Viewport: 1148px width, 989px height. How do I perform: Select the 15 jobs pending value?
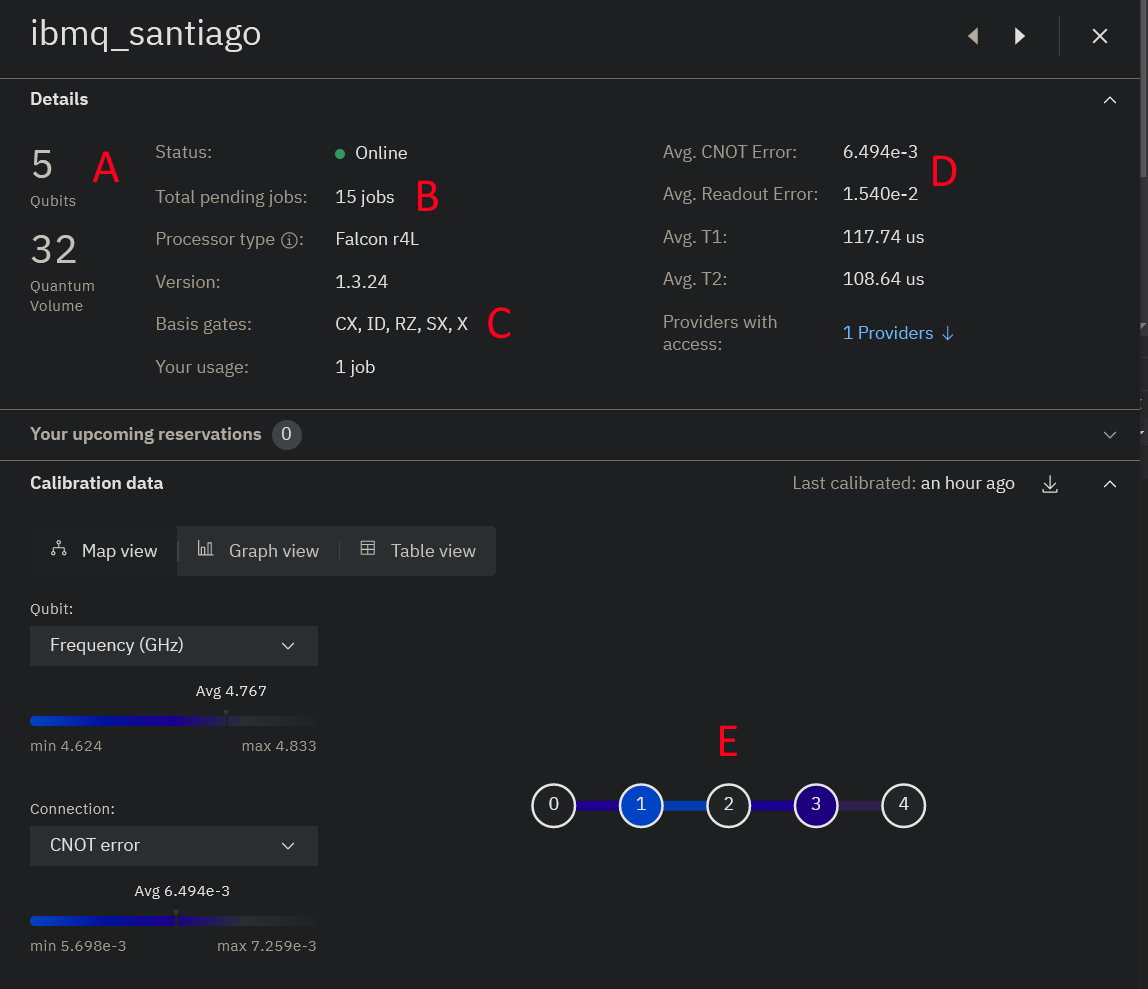pos(365,197)
